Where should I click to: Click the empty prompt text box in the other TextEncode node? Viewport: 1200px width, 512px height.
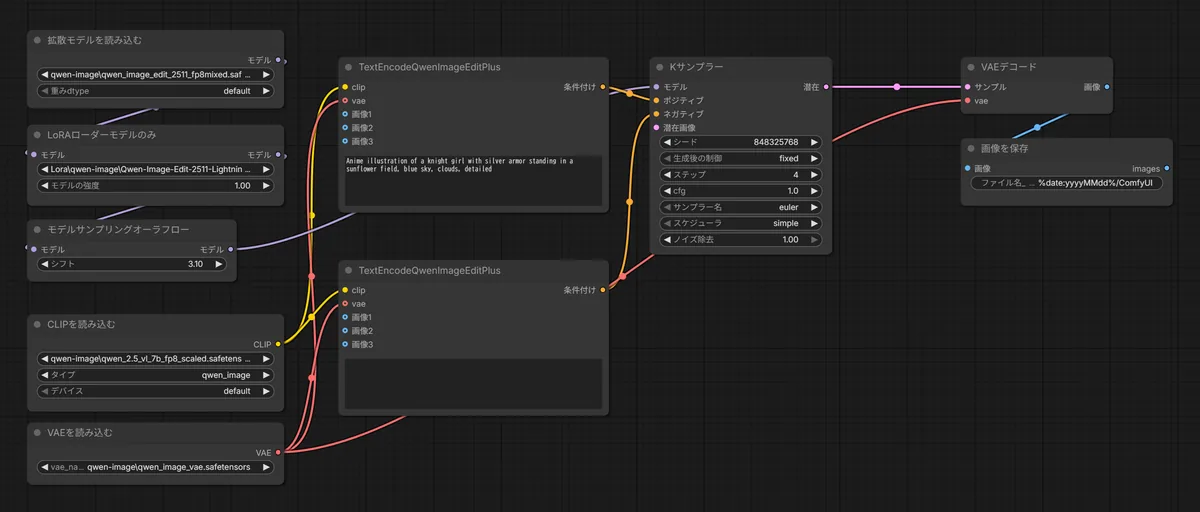pyautogui.click(x=472, y=384)
